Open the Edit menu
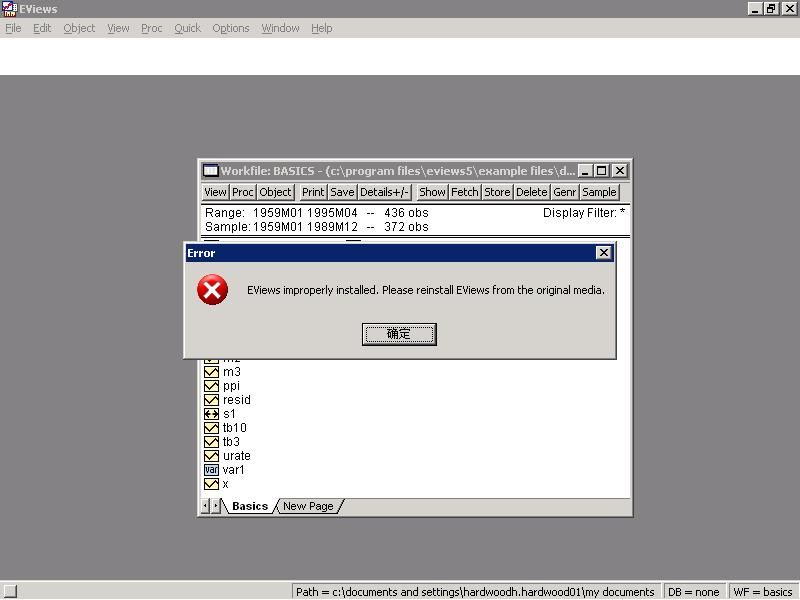Screen dimensions: 800x600 tap(42, 28)
